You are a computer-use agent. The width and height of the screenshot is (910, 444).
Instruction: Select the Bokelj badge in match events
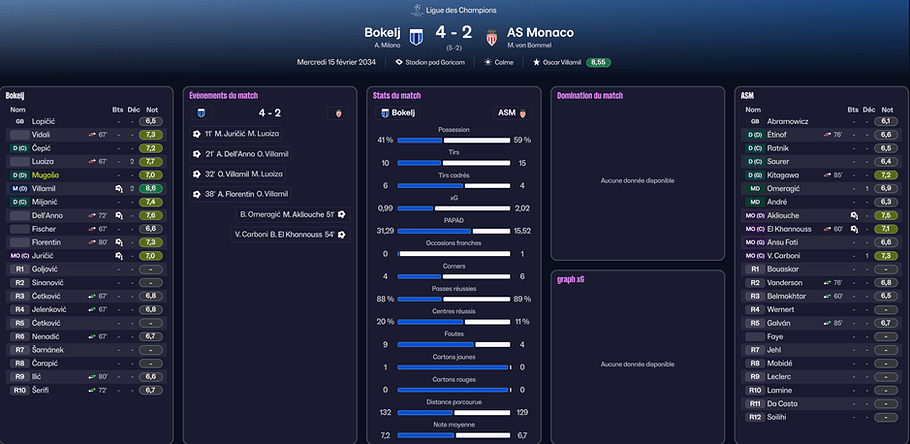[201, 113]
